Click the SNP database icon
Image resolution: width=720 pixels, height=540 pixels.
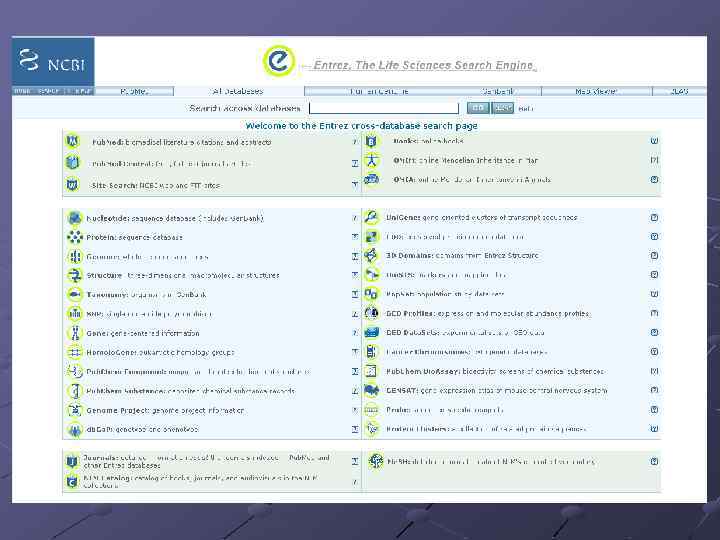point(74,314)
